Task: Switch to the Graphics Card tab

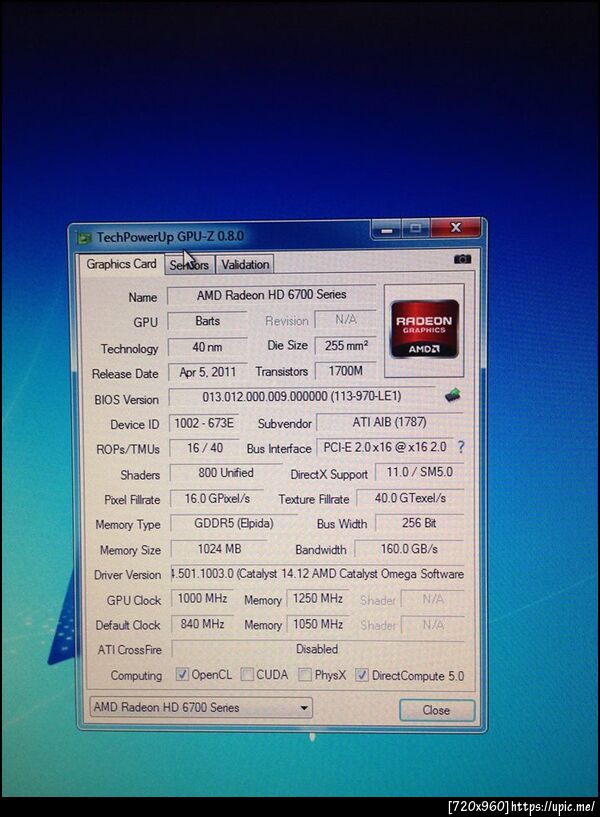Action: 121,264
